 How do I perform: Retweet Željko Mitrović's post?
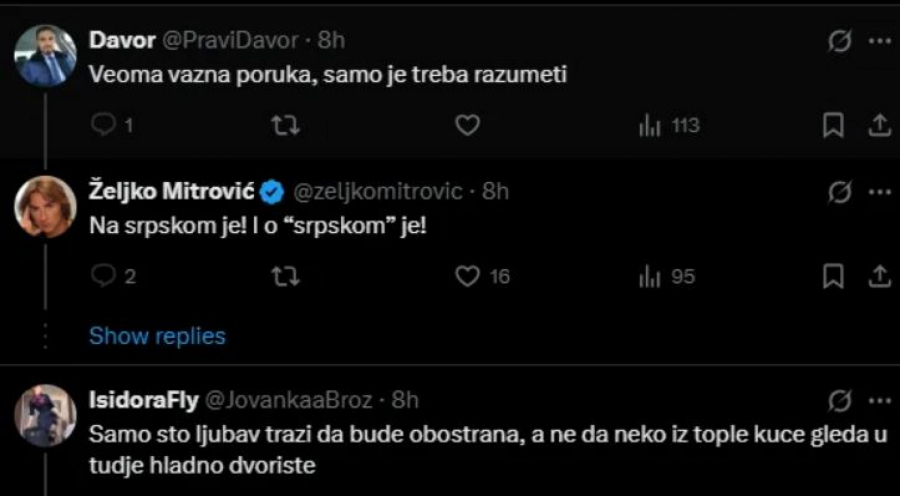(285, 277)
